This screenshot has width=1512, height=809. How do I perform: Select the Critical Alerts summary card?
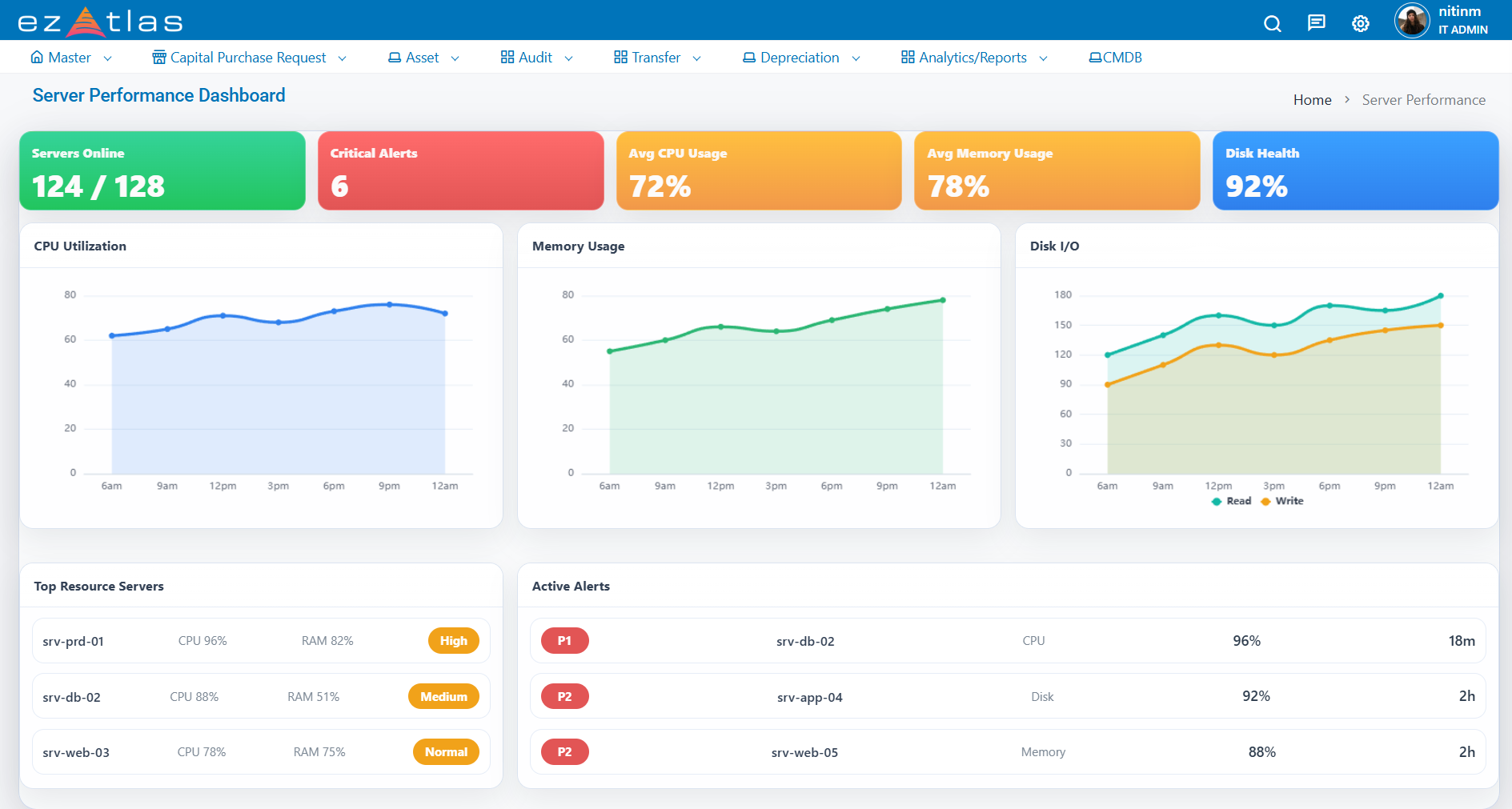(460, 170)
